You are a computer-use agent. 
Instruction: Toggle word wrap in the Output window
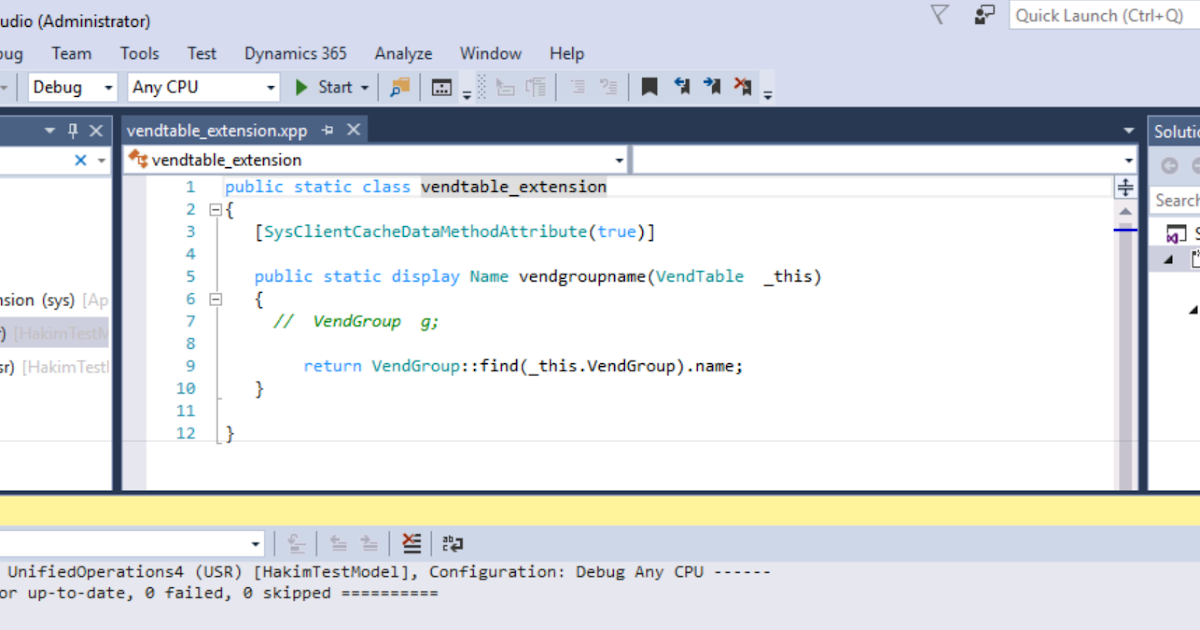click(x=452, y=543)
